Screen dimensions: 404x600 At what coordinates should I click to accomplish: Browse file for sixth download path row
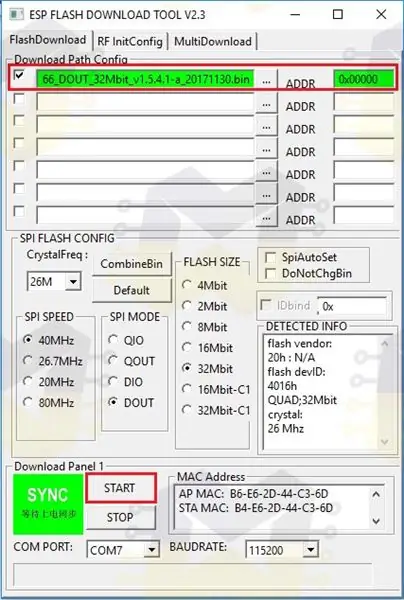pyautogui.click(x=266, y=195)
